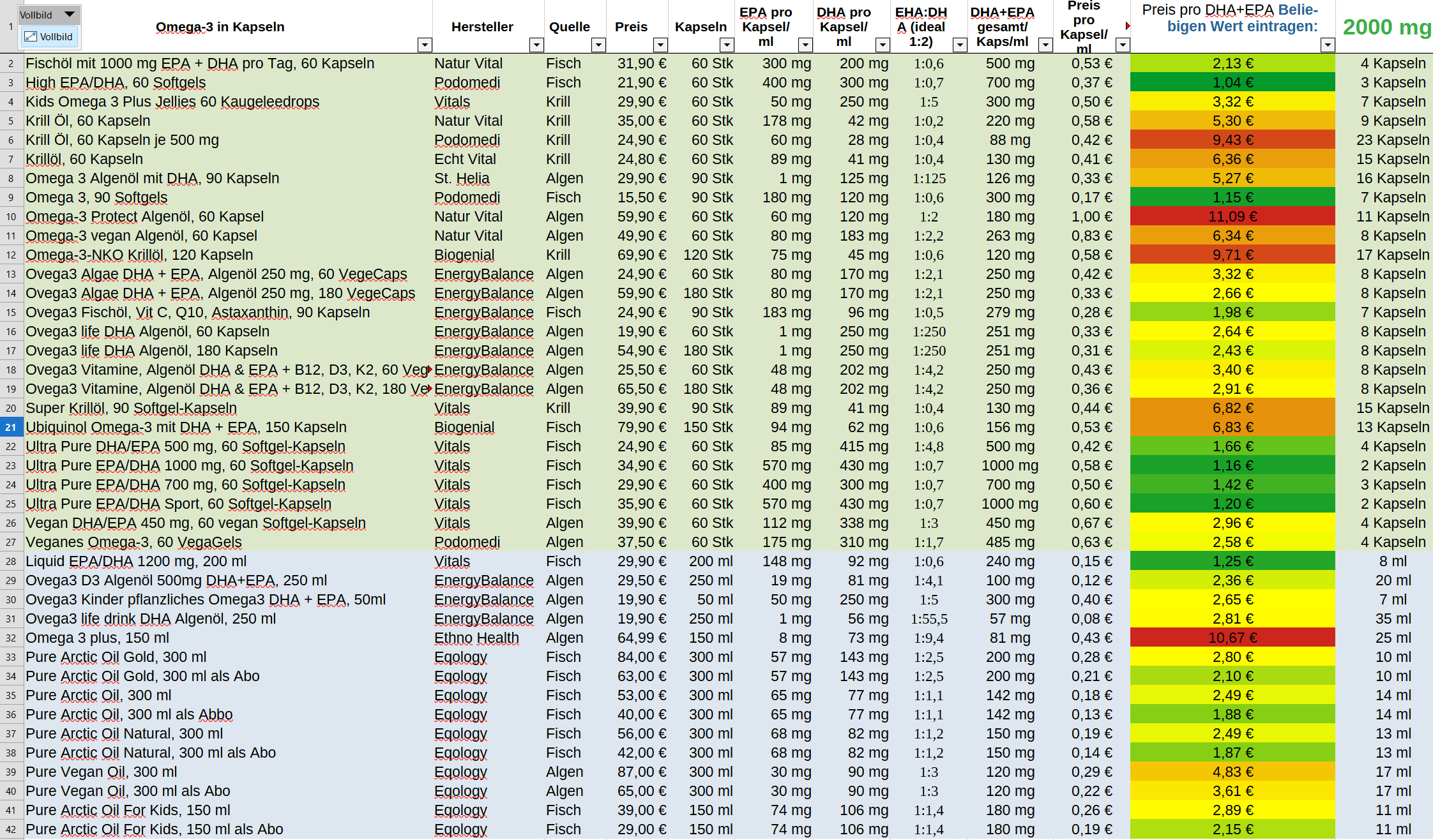Select the '50 ml' quantity cell
Screen dimensions: 1433x840
[x=702, y=599]
